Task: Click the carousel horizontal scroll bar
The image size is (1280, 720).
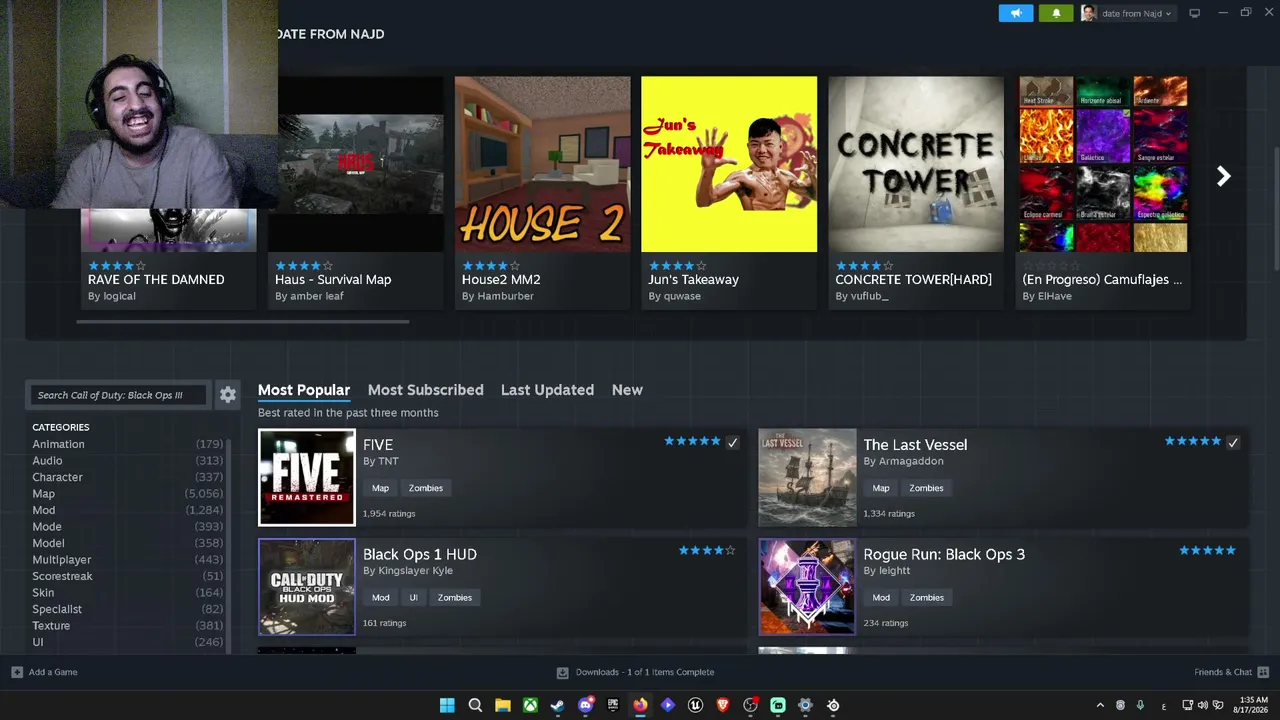Action: coord(243,322)
